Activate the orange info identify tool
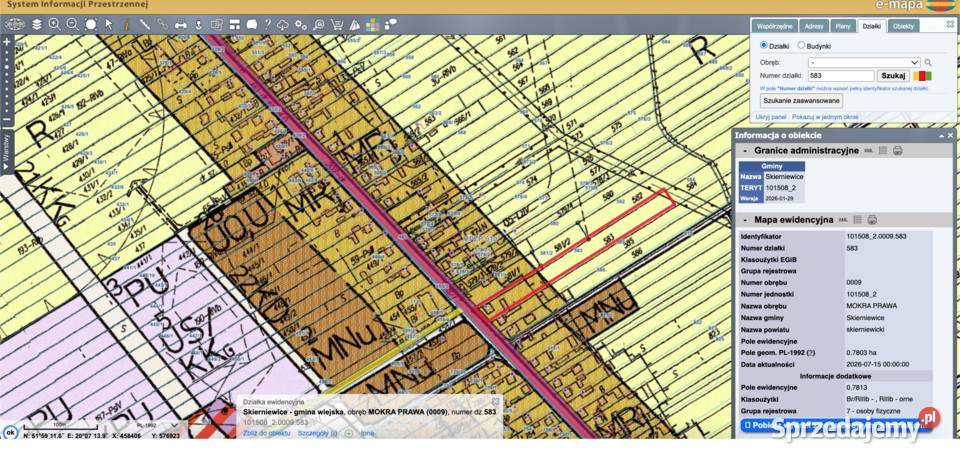This screenshot has height=462, width=960. 126,24
